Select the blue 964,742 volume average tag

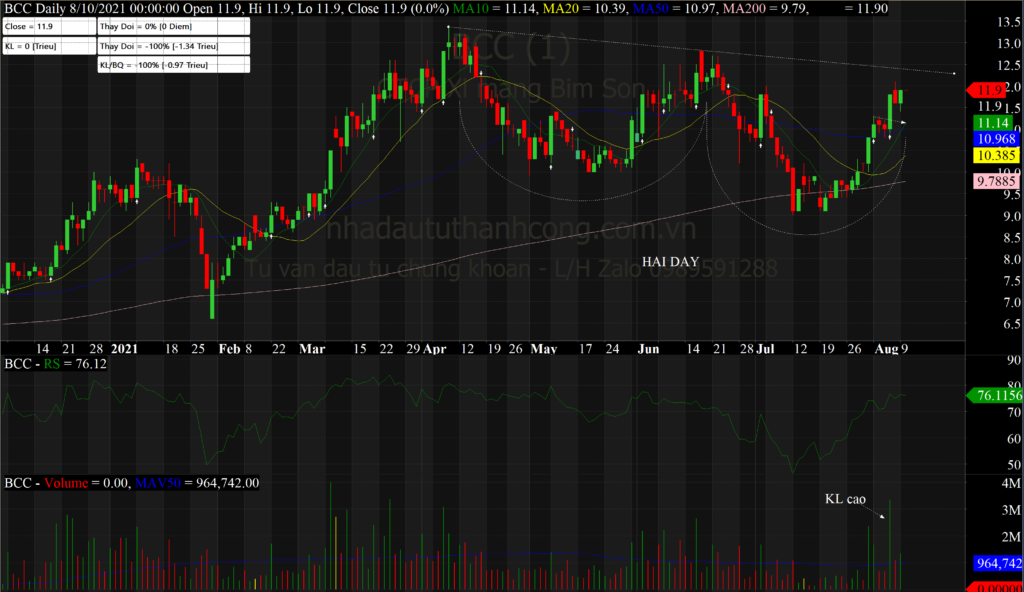996,563
